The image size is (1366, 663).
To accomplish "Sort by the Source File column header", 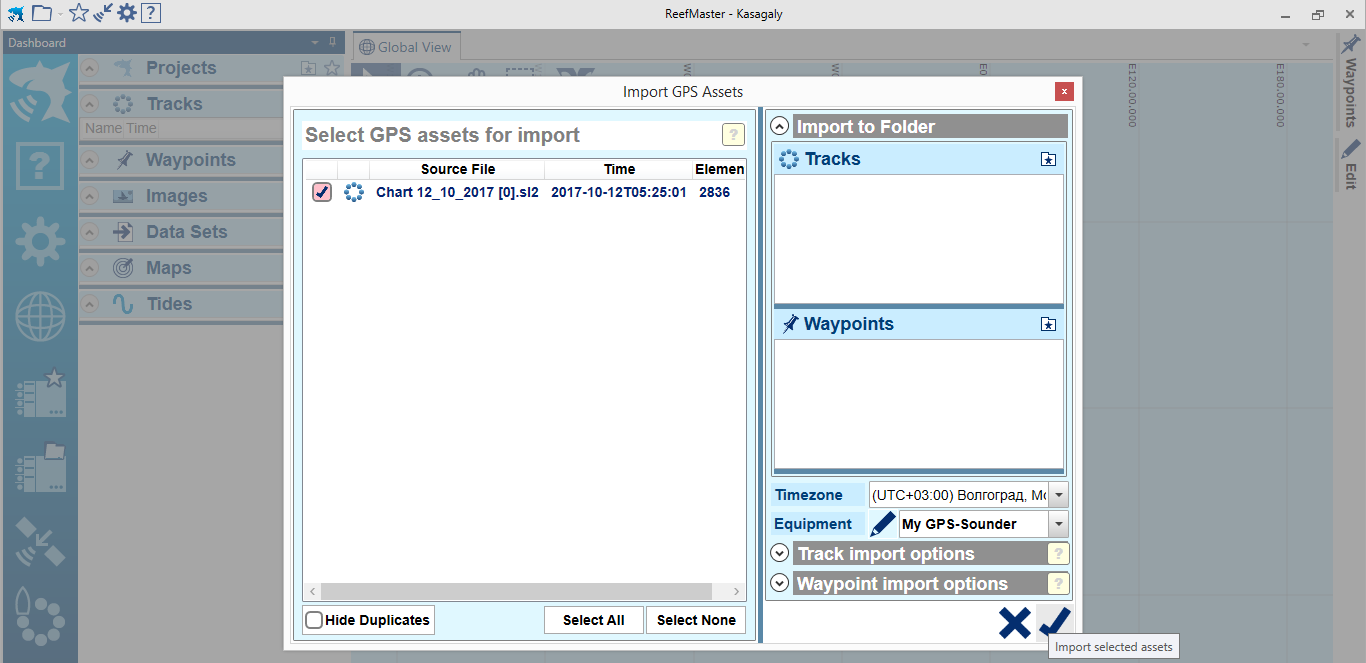I will (457, 169).
